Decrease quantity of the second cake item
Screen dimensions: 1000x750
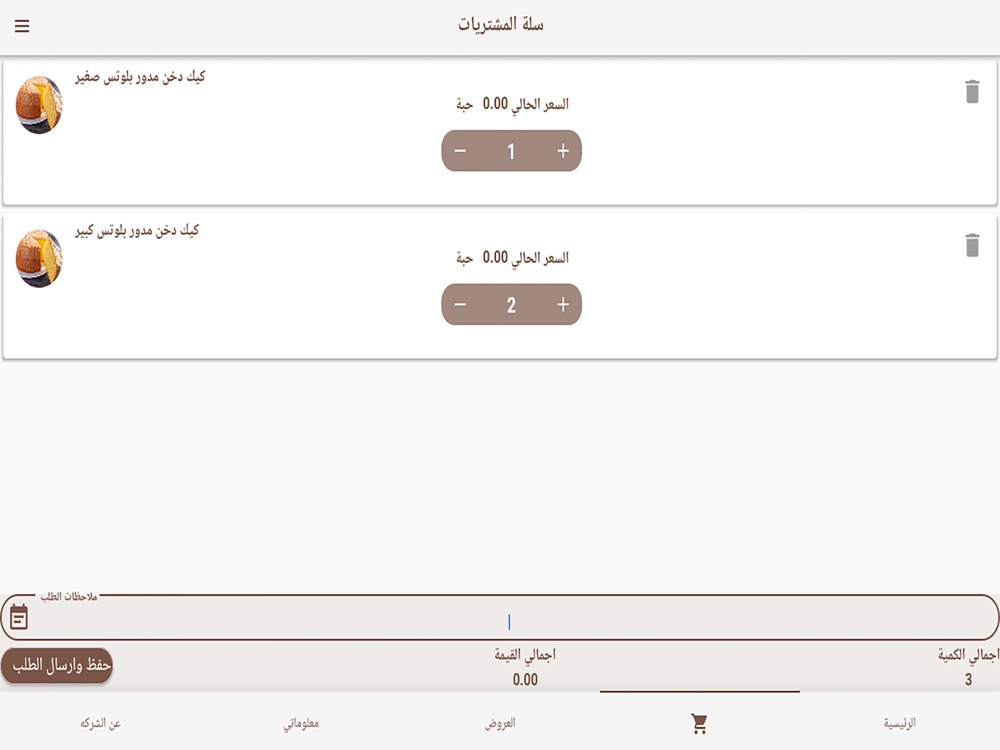460,305
